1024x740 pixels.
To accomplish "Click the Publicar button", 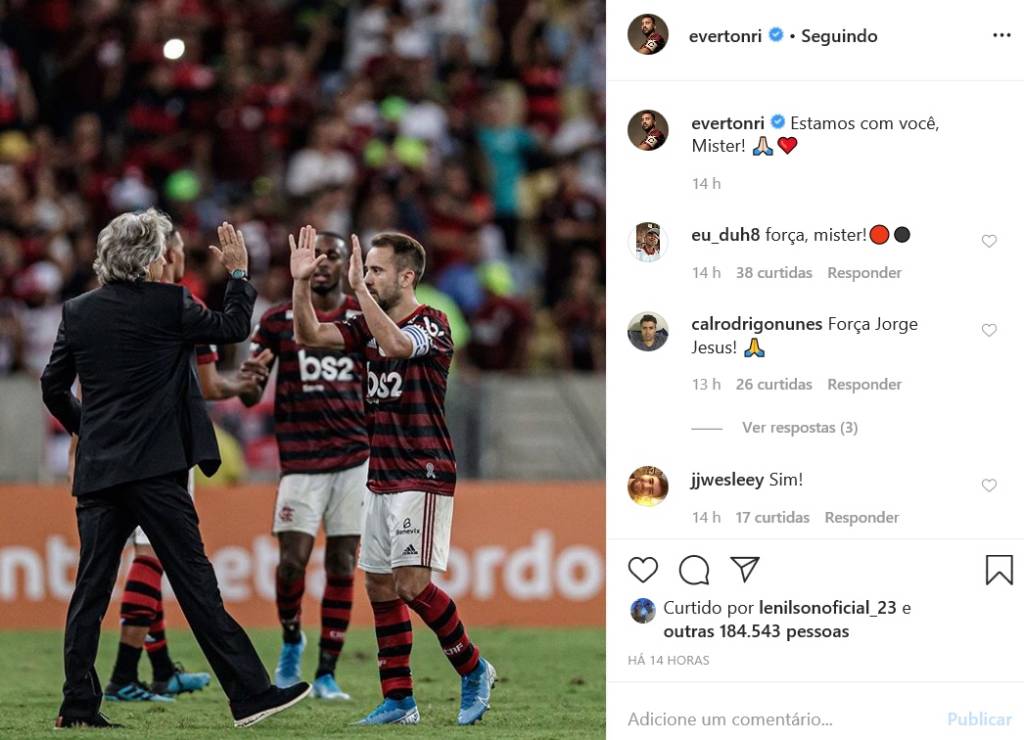I will point(979,719).
